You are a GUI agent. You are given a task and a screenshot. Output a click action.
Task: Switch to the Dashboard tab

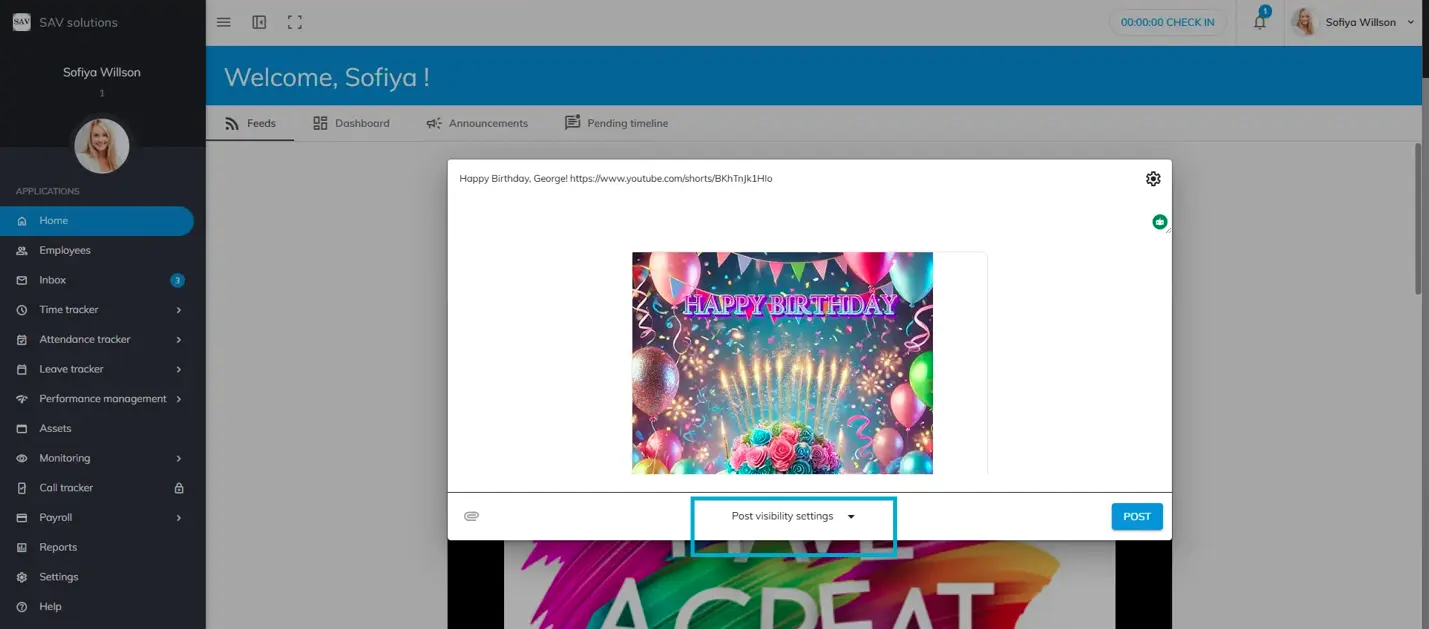351,123
